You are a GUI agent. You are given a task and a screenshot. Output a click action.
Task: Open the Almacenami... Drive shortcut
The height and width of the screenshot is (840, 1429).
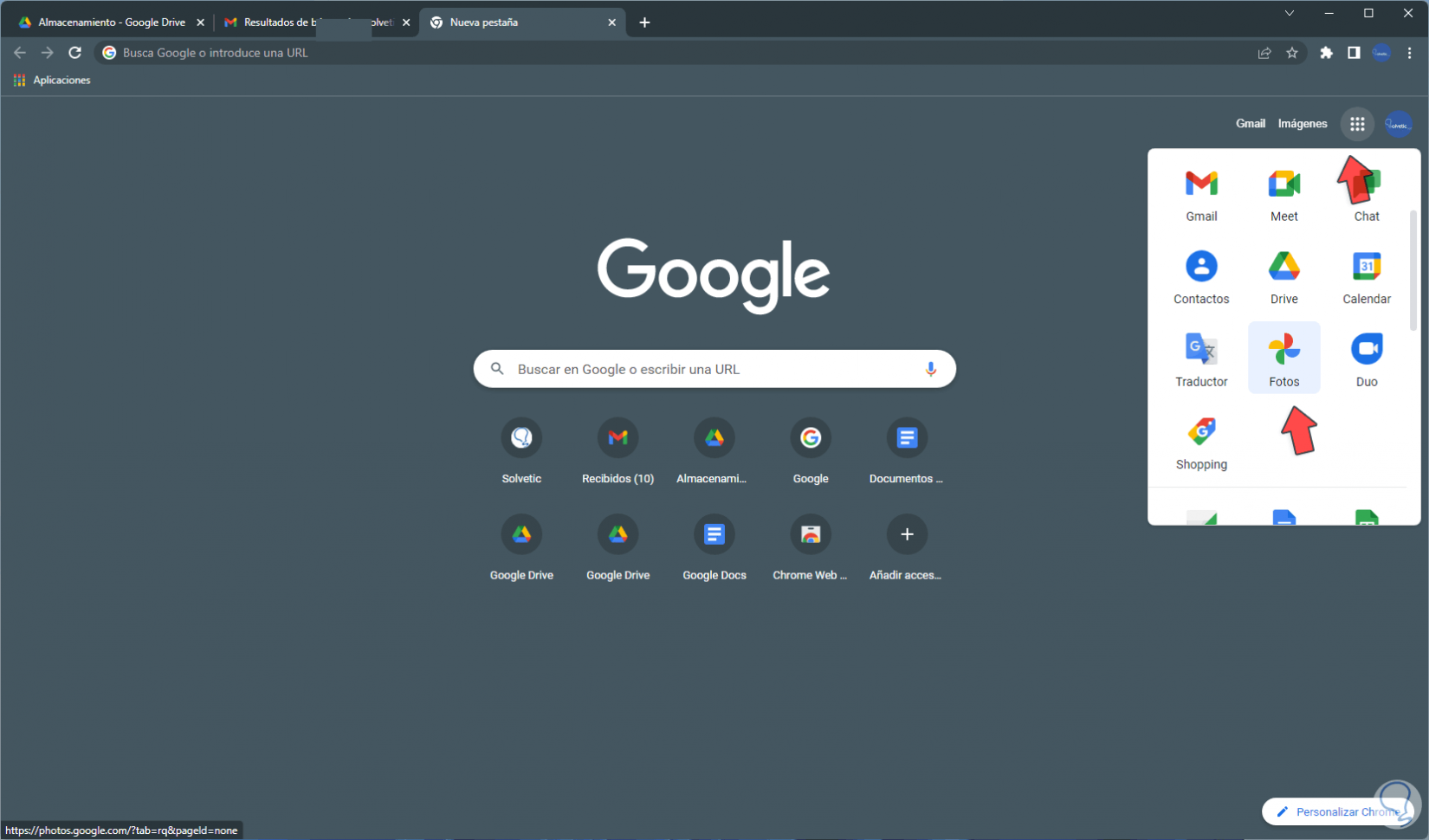pyautogui.click(x=714, y=452)
